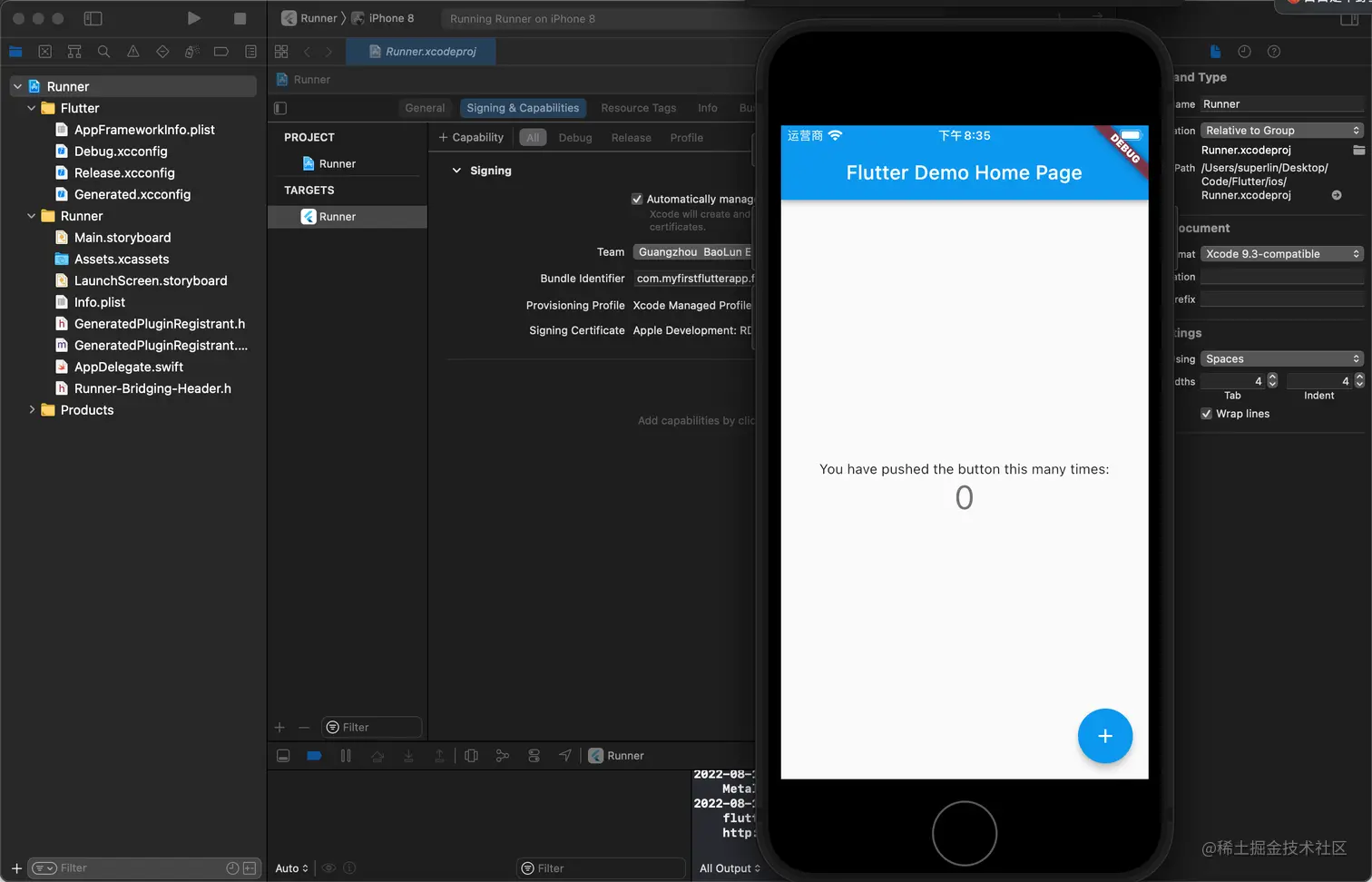Click the Bundle Identifier field
This screenshot has width=1372, height=882.
point(694,279)
